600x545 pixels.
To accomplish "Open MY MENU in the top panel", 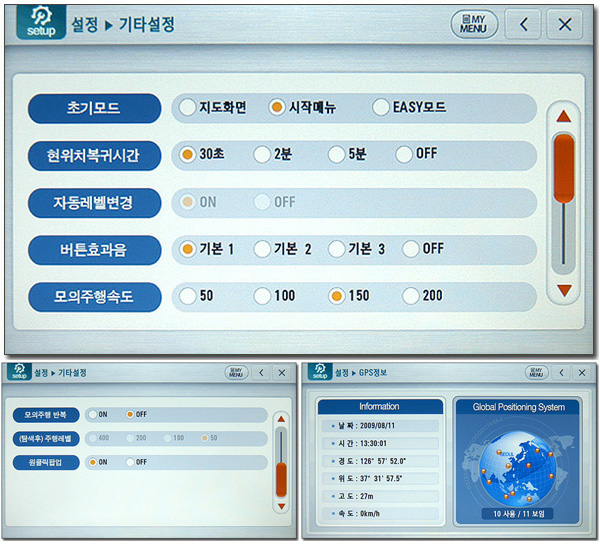I will coord(474,24).
